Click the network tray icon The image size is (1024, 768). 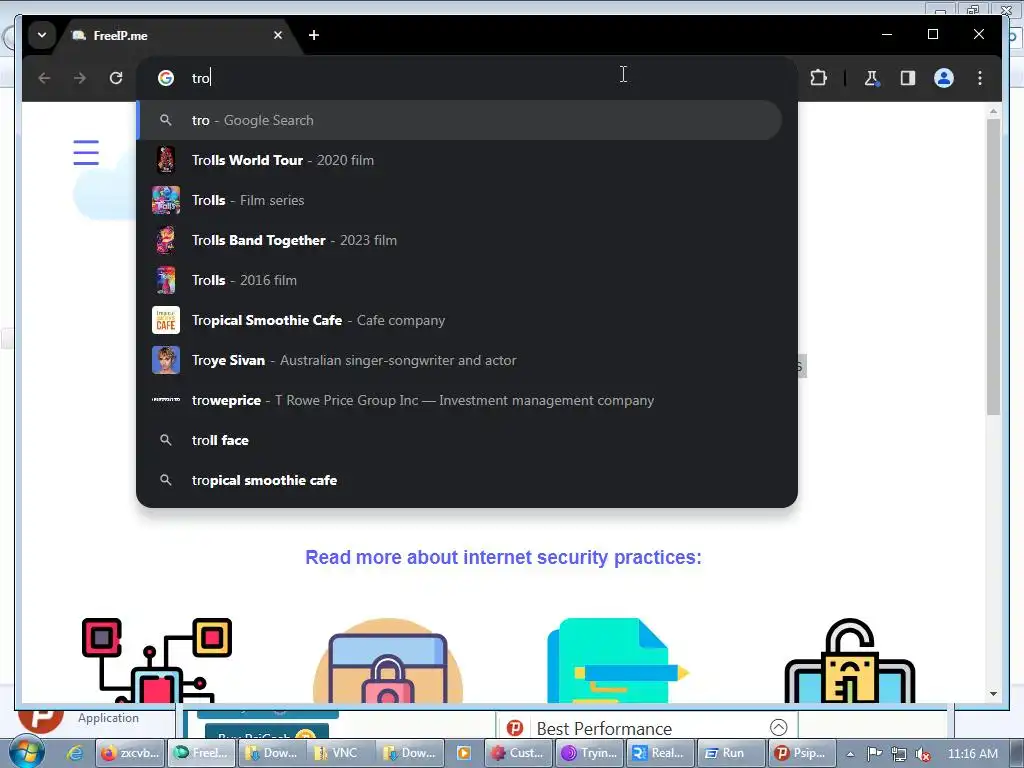coord(899,754)
